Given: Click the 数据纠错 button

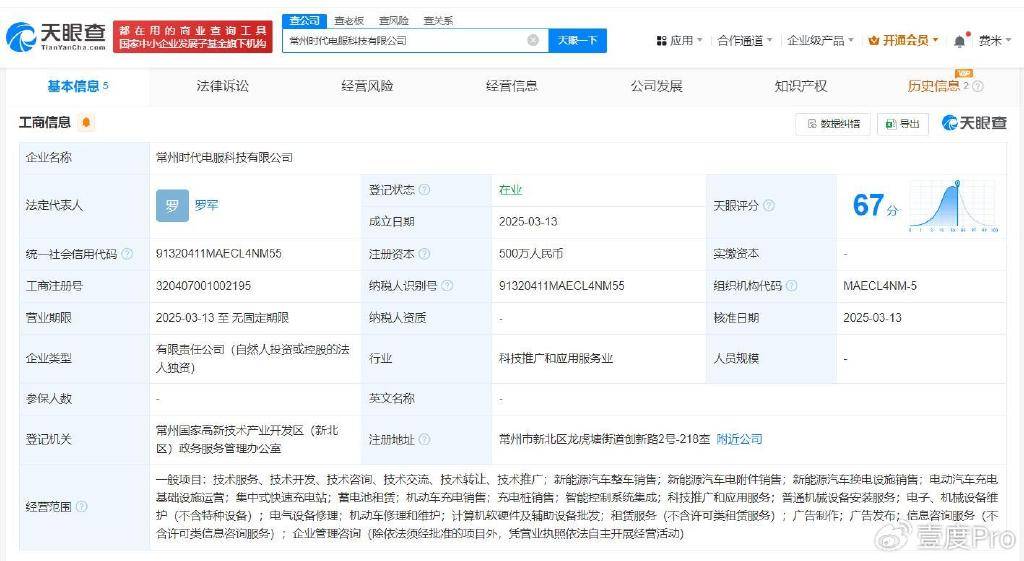Looking at the screenshot, I should point(833,123).
